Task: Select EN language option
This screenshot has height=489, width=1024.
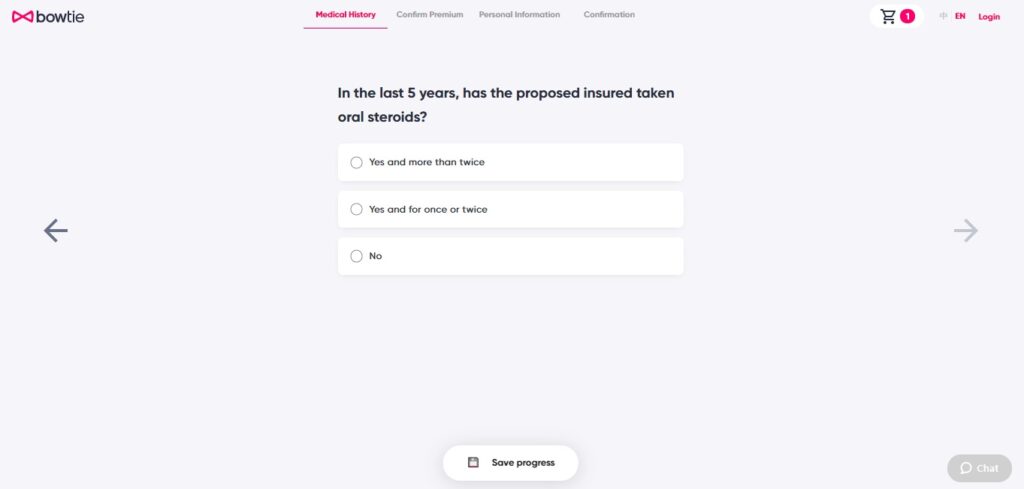Action: pos(960,16)
